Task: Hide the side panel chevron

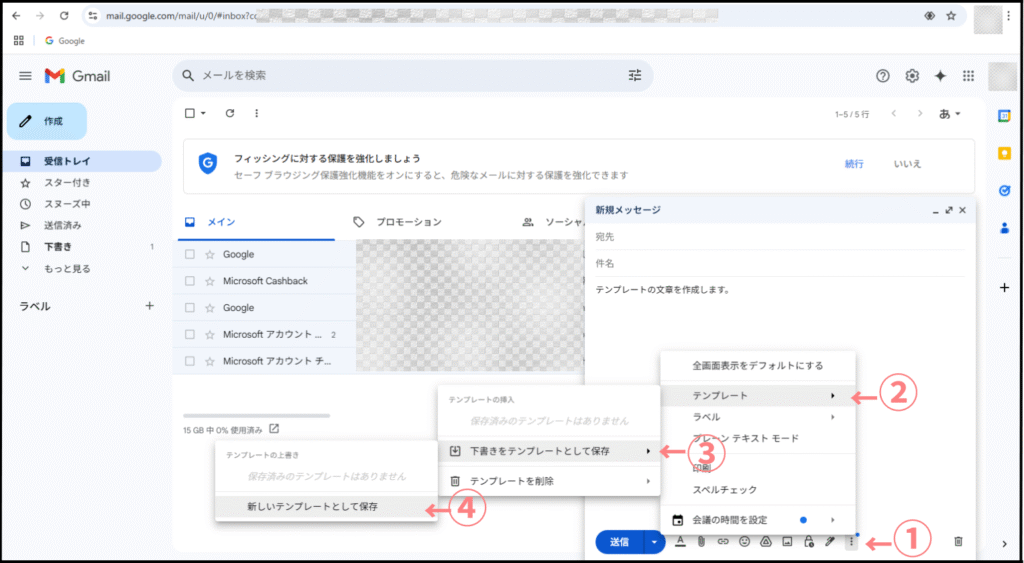Action: pyautogui.click(x=1004, y=543)
